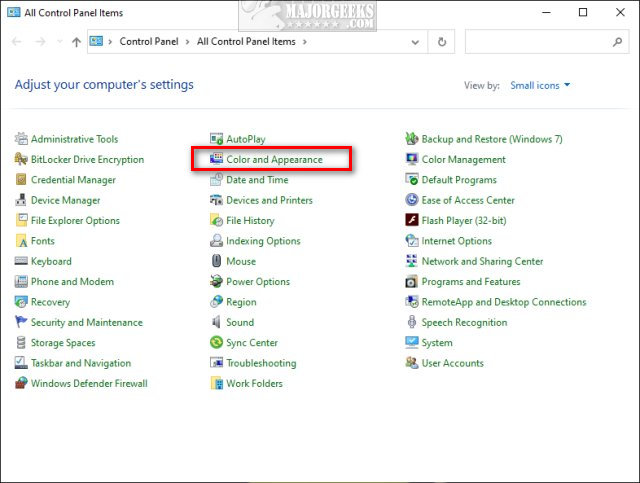Open the Small icons view dropdown
This screenshot has height=483, width=640.
(540, 85)
